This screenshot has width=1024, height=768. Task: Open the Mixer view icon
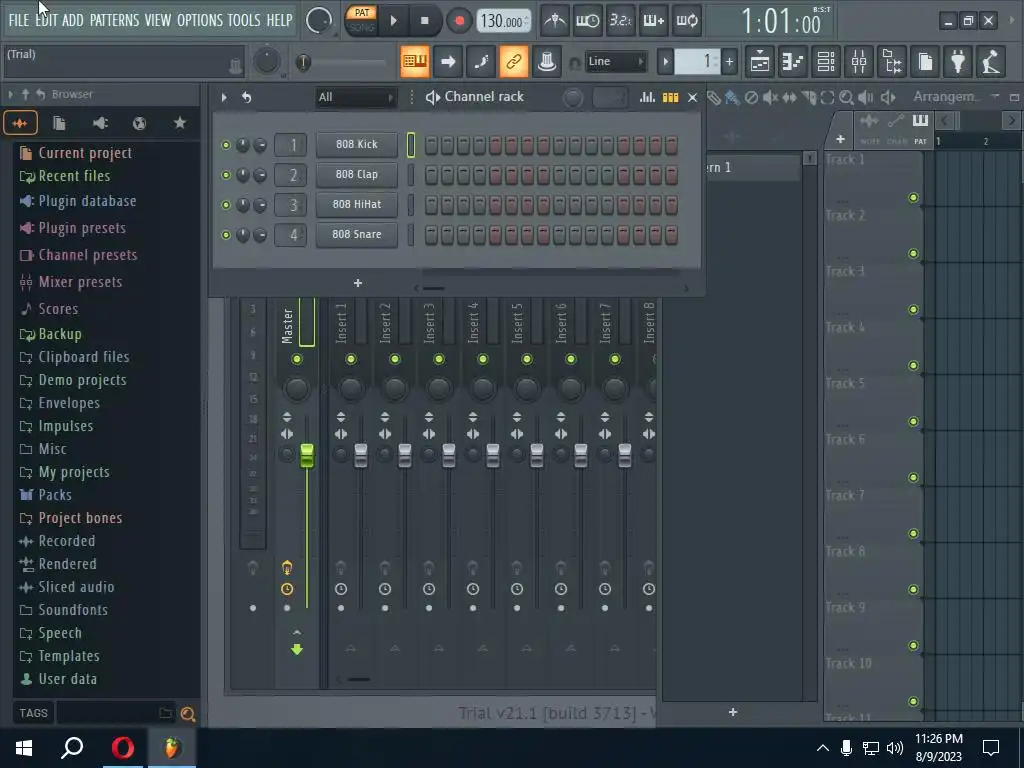point(859,62)
